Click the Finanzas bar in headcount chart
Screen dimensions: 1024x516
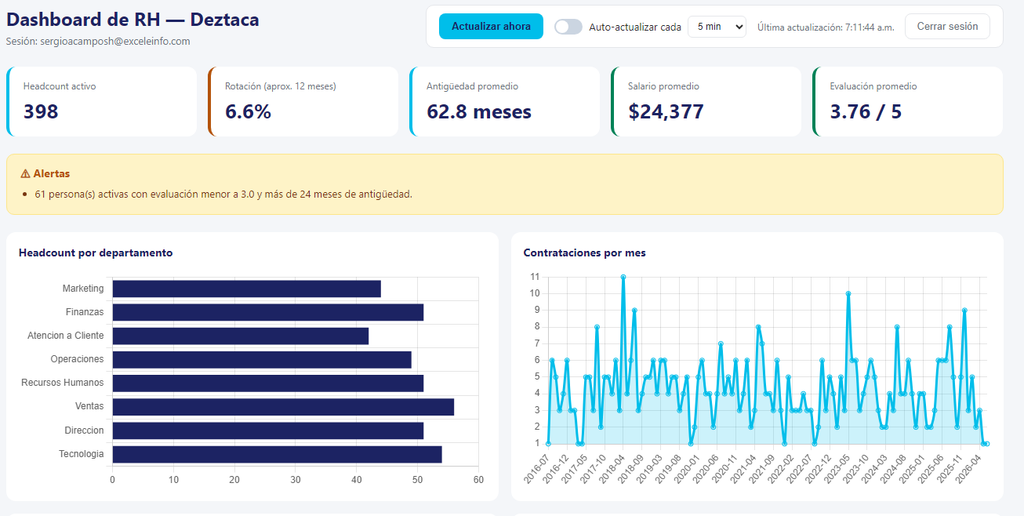[x=268, y=312]
